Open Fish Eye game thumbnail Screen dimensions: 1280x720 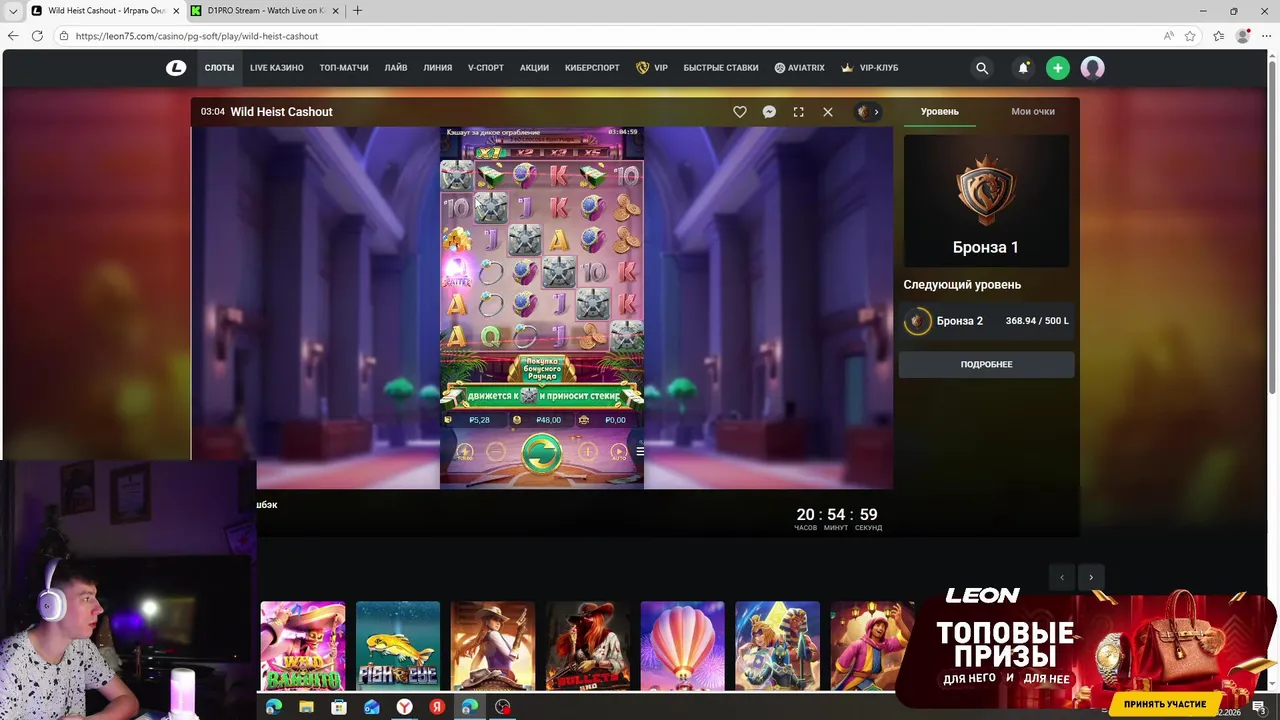click(398, 646)
